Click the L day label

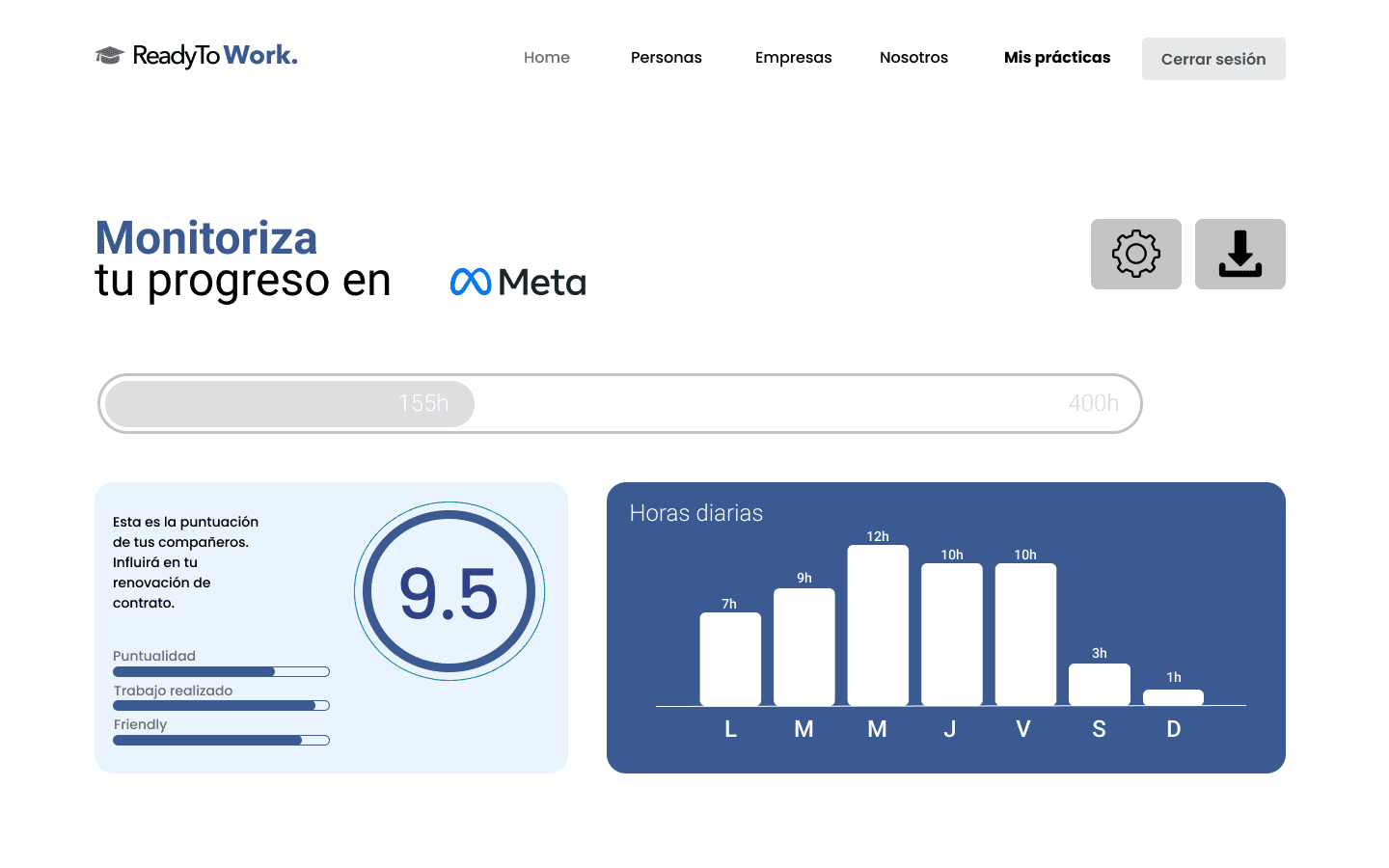pos(731,729)
